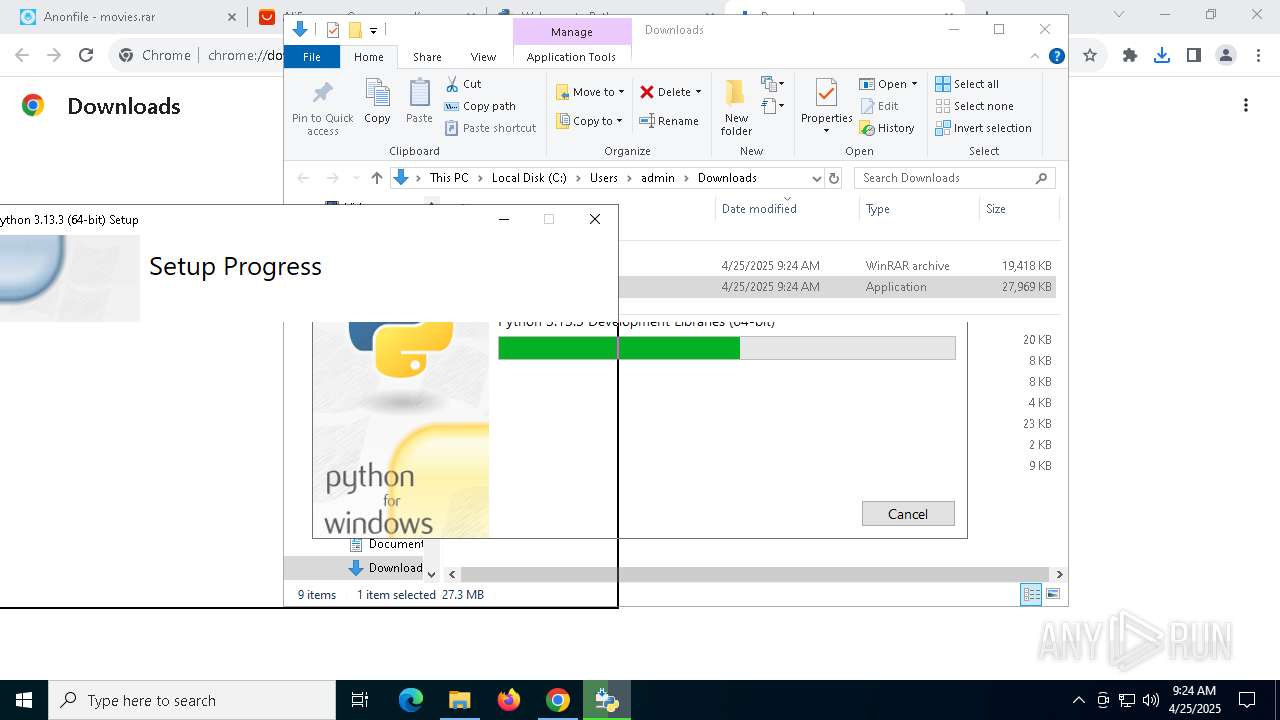Open file History in ribbon
1280x720 pixels.
(x=887, y=128)
